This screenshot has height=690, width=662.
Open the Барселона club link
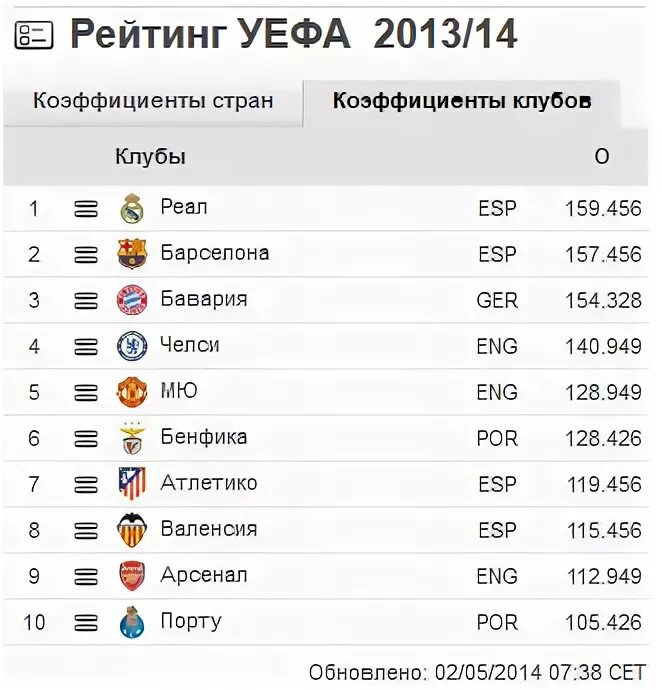point(215,253)
